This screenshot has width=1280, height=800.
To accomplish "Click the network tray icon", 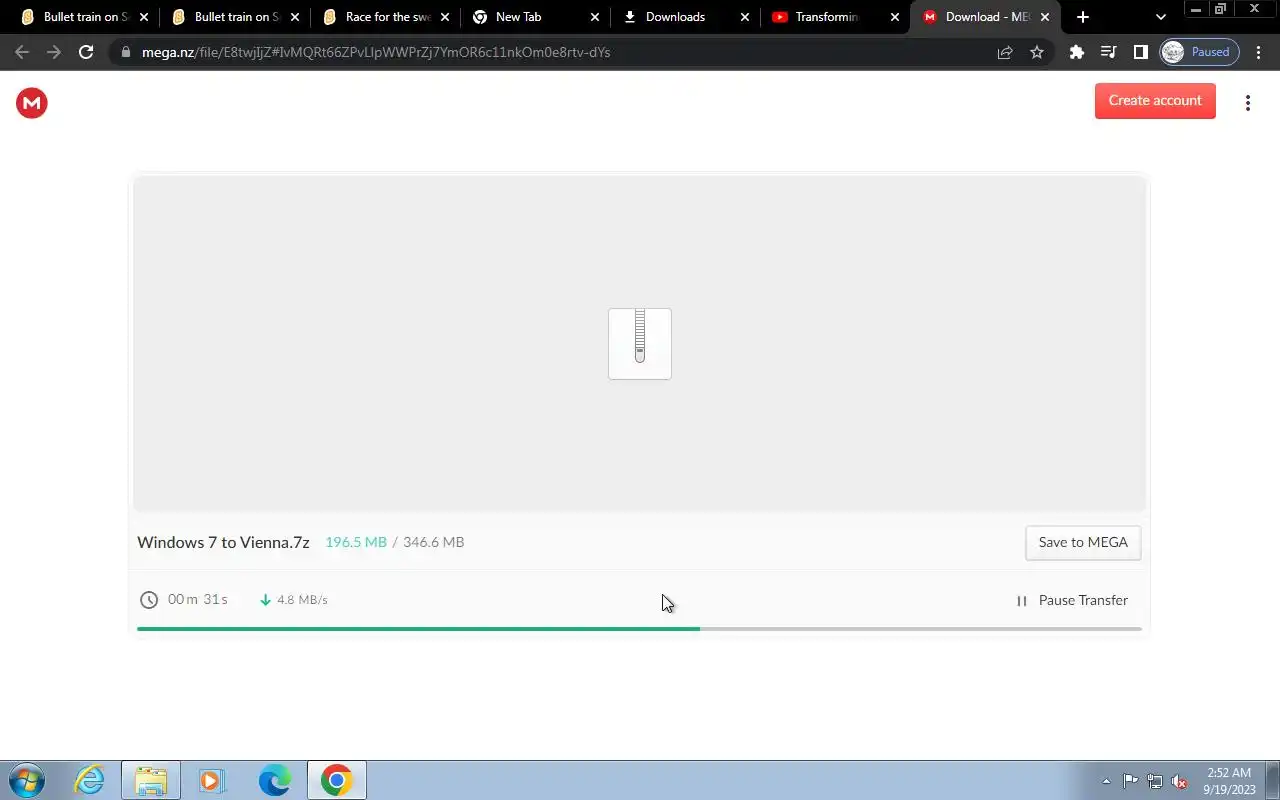I will 1155,781.
